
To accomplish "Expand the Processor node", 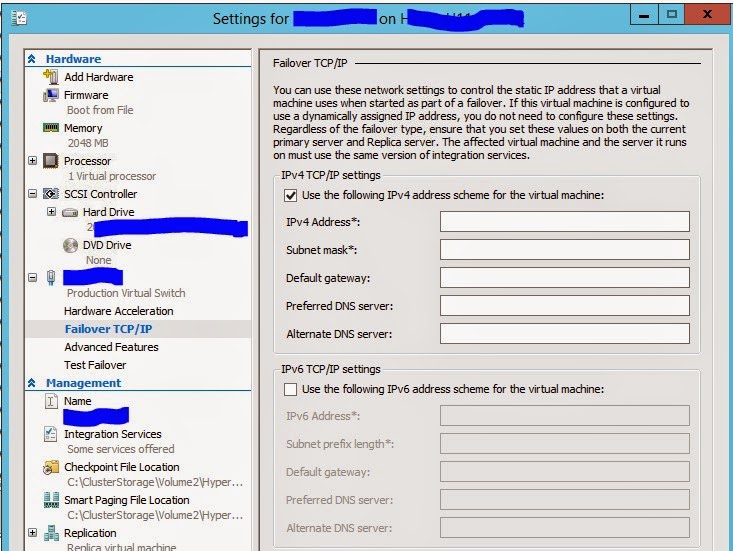I will (x=32, y=161).
